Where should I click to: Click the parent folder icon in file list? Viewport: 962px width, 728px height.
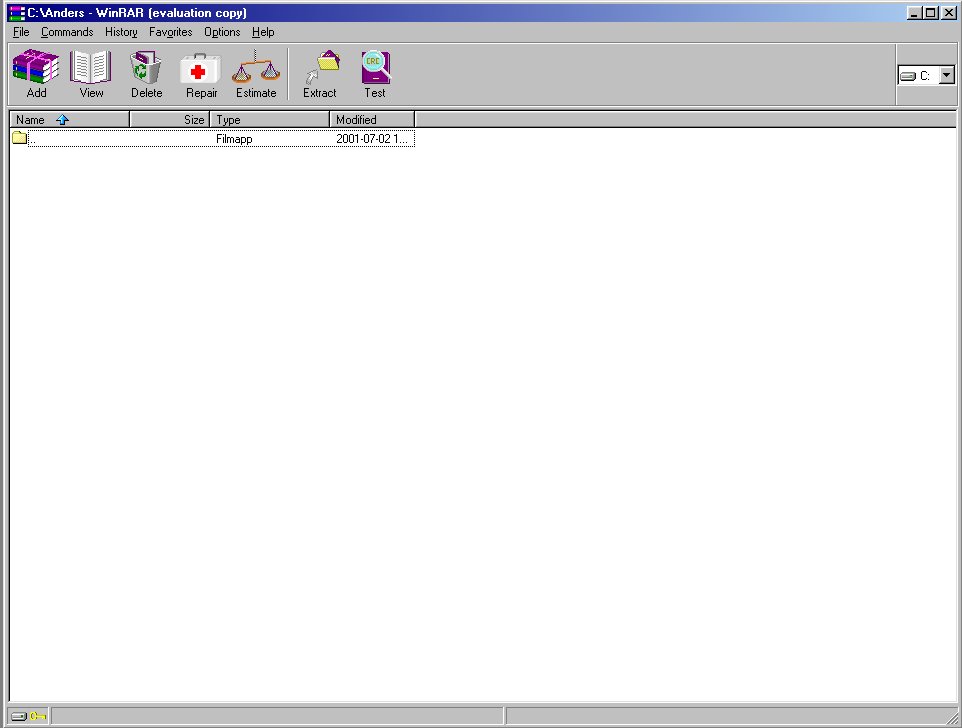tap(20, 138)
